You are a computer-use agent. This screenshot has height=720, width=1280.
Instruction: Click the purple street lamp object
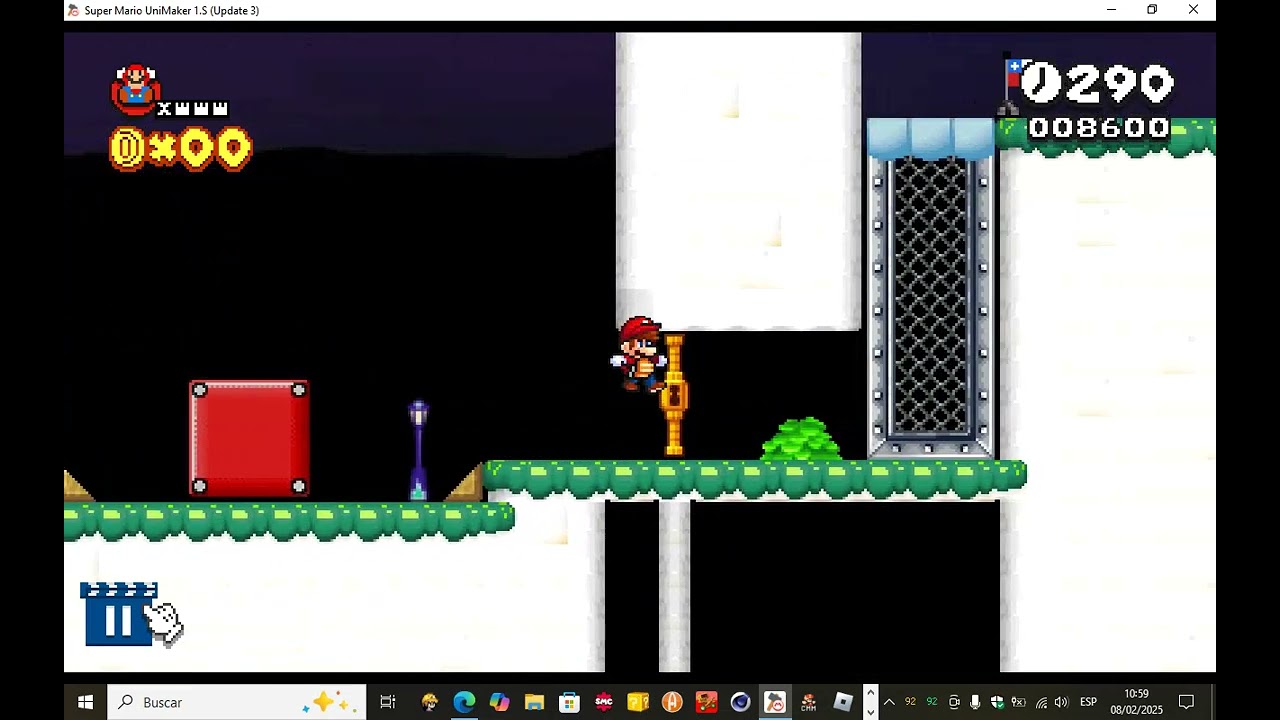418,450
